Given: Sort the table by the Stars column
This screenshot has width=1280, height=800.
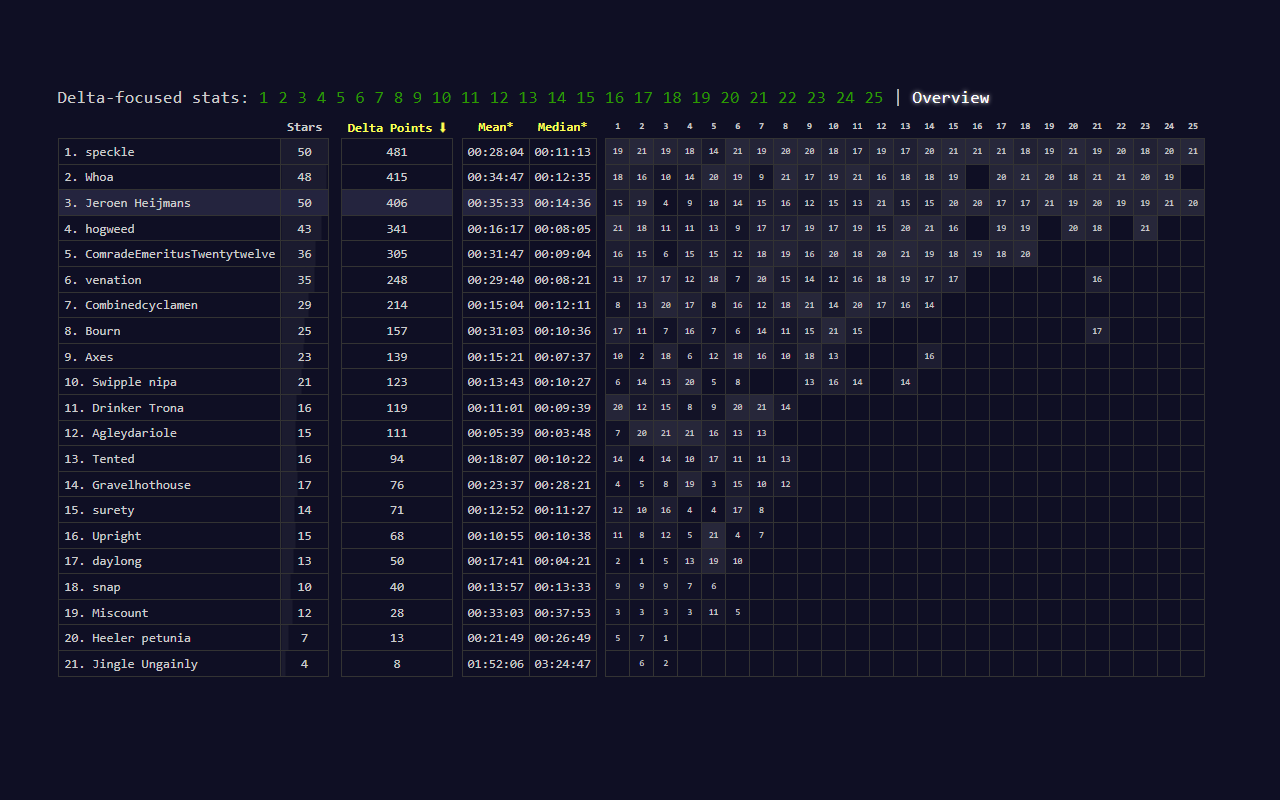Looking at the screenshot, I should [x=304, y=127].
